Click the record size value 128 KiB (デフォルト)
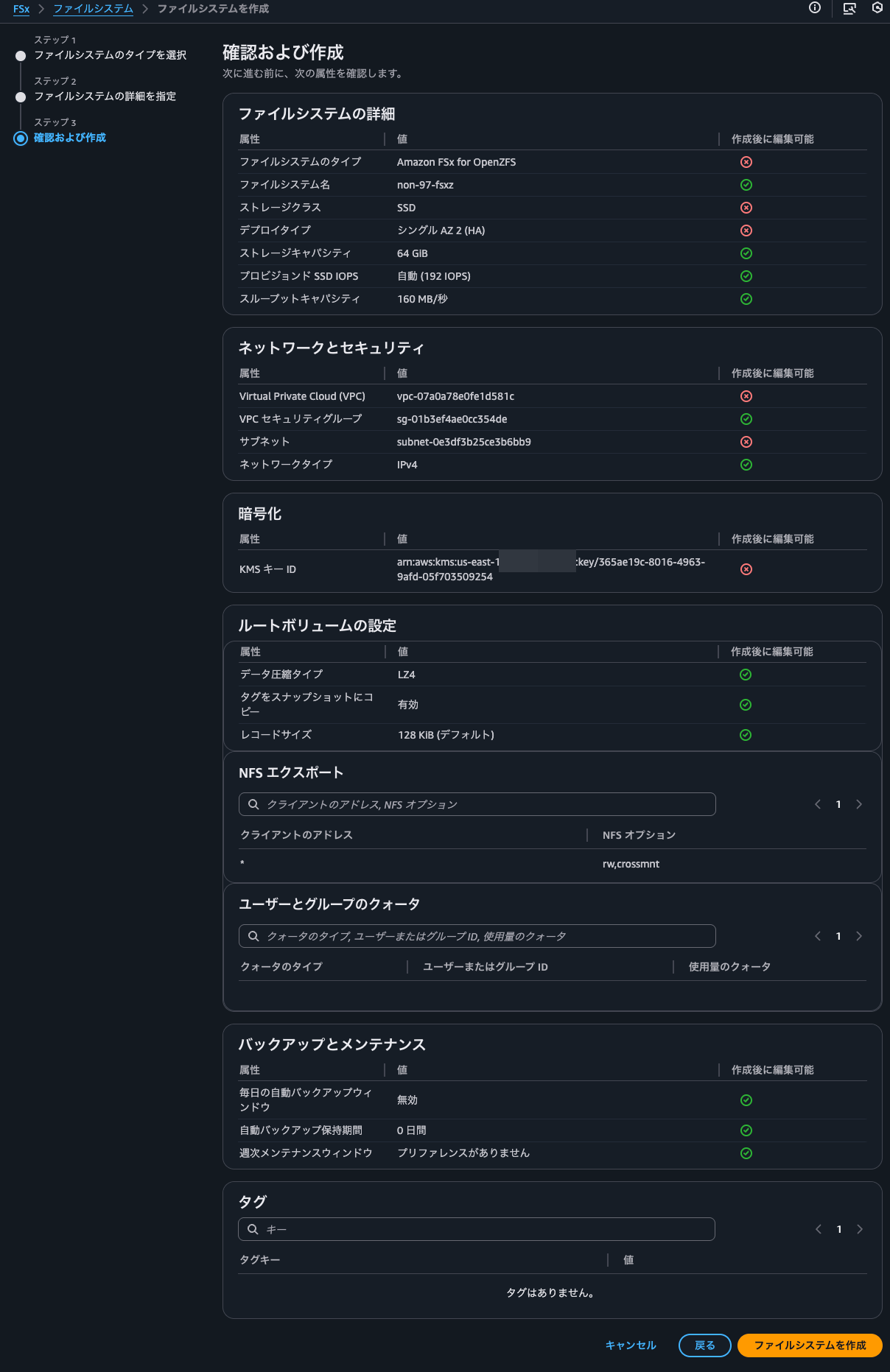 tap(446, 735)
